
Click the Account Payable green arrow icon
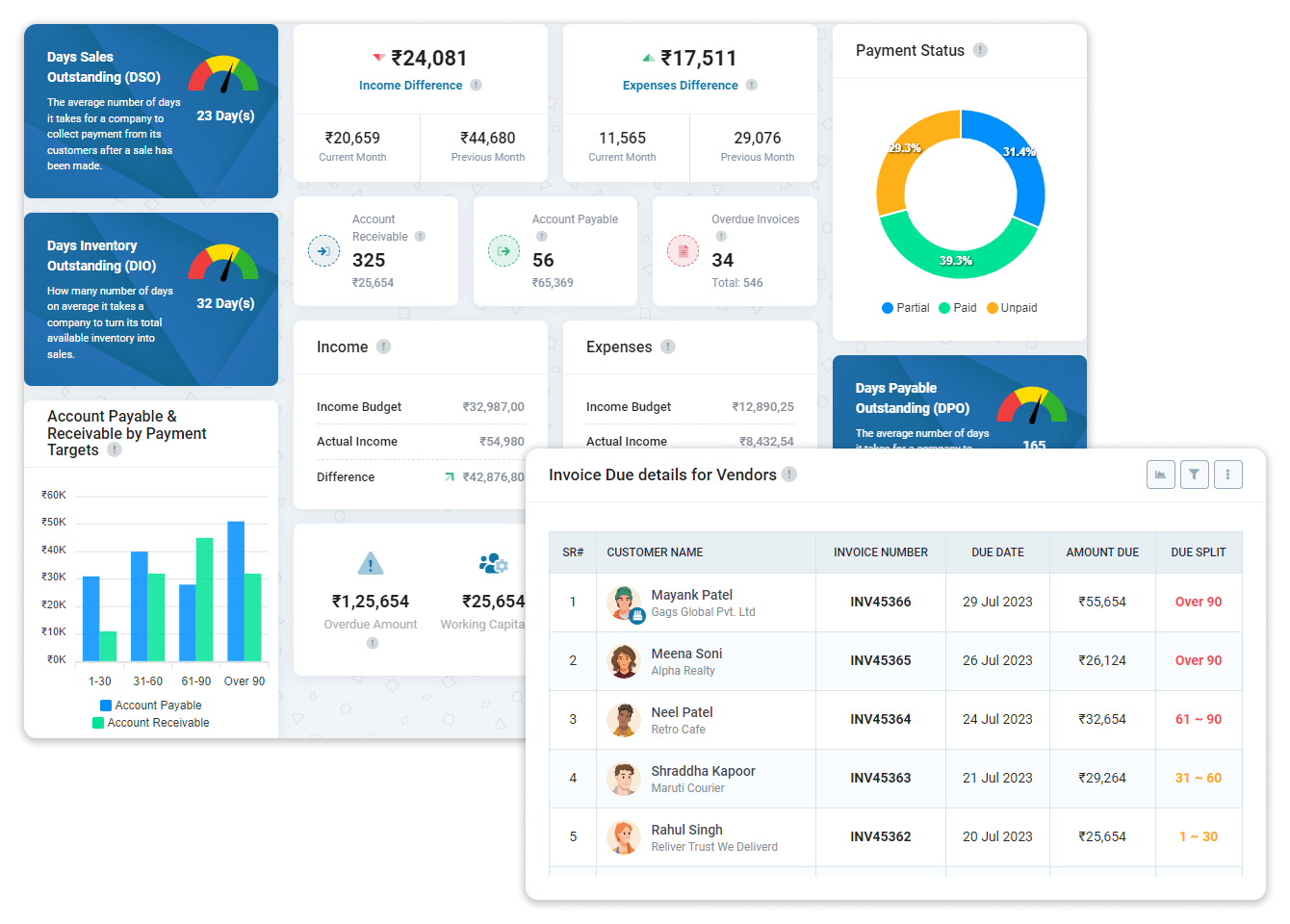click(x=503, y=251)
